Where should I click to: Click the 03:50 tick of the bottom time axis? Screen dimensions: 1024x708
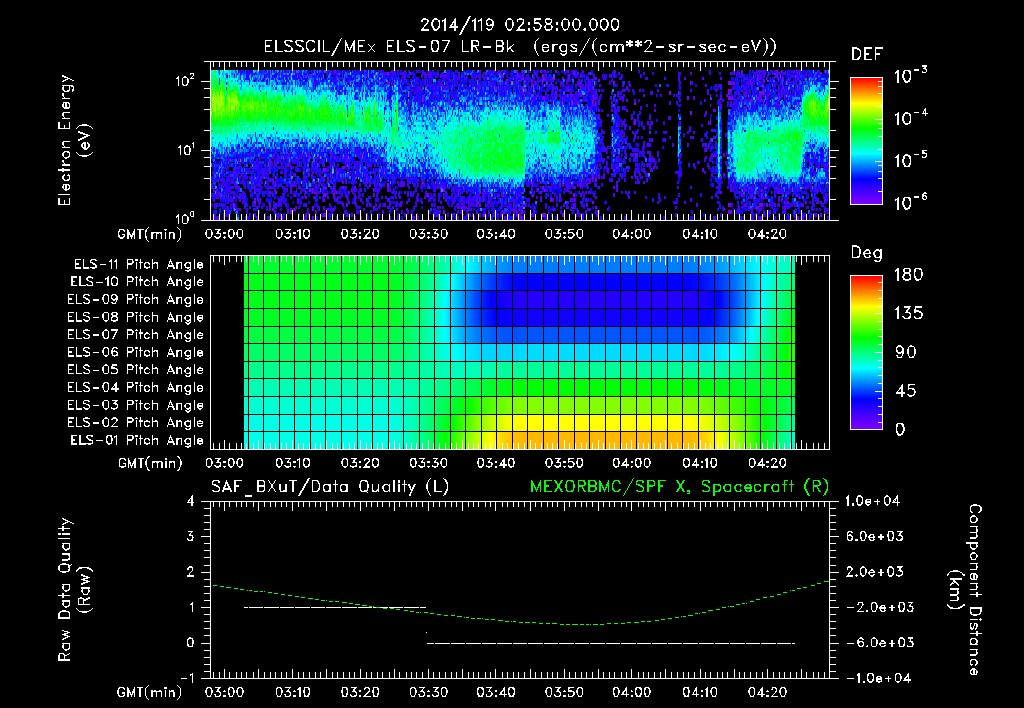[564, 692]
